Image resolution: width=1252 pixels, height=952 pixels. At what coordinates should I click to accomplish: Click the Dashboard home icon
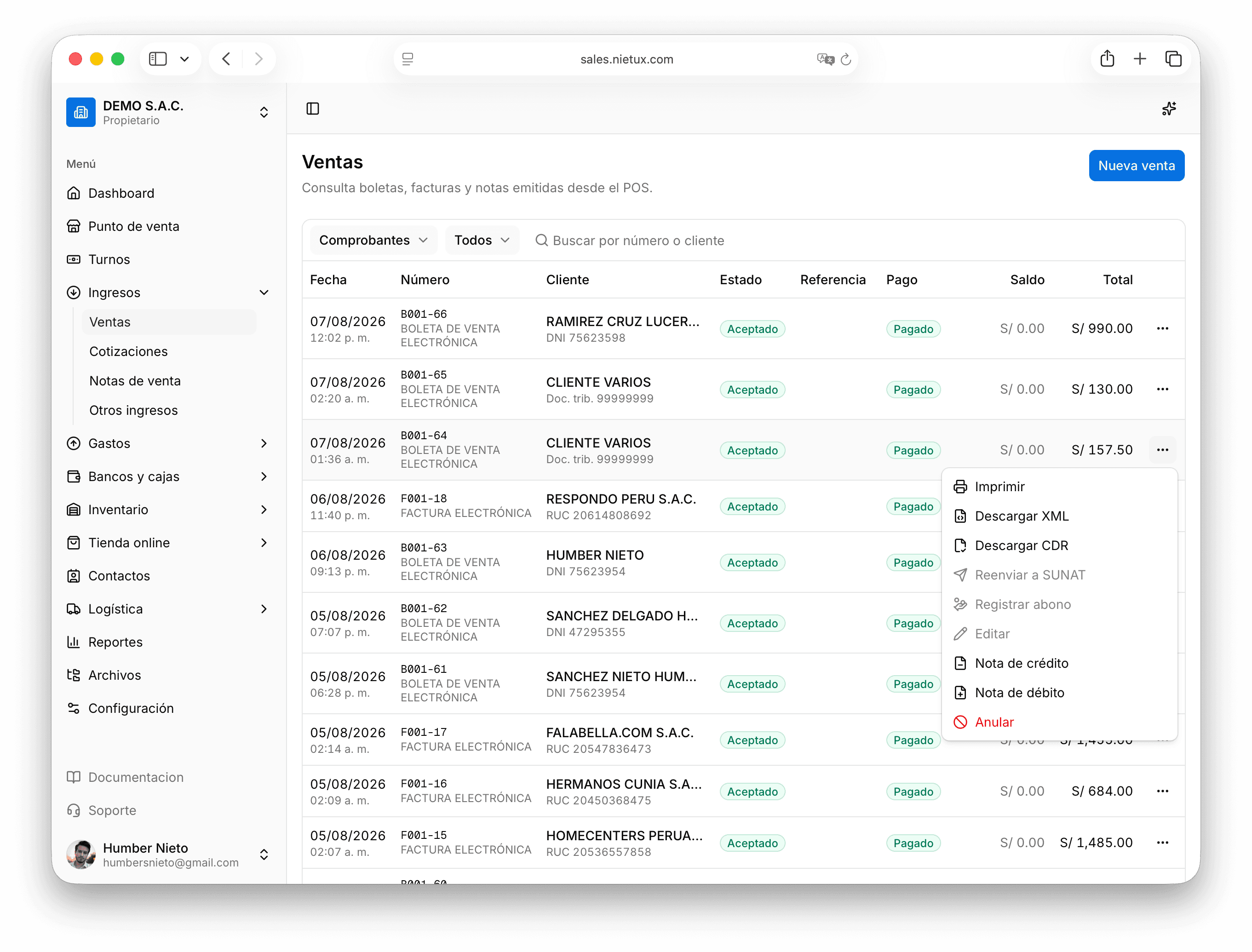click(x=74, y=193)
